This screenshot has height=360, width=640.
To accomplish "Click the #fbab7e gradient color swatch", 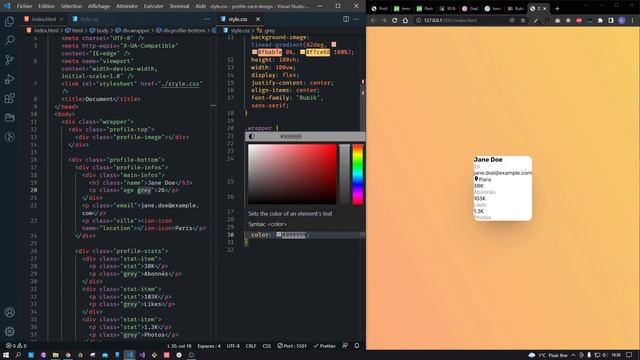I will [x=254, y=52].
